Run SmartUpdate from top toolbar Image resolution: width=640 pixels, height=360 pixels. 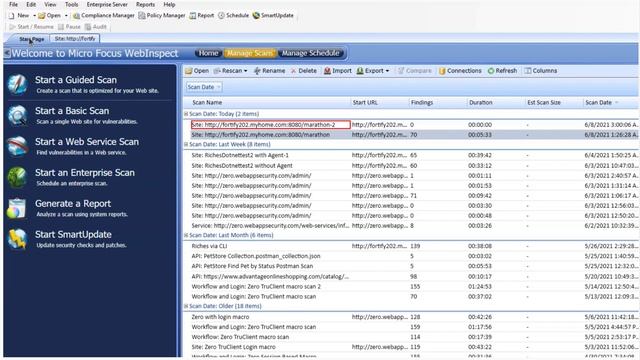pos(273,16)
